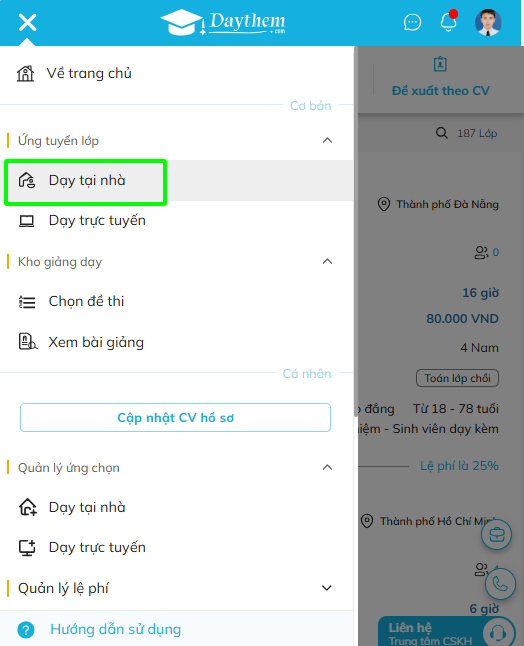Open the chat messages icon
Screen dimensions: 524x646
pyautogui.click(x=412, y=23)
